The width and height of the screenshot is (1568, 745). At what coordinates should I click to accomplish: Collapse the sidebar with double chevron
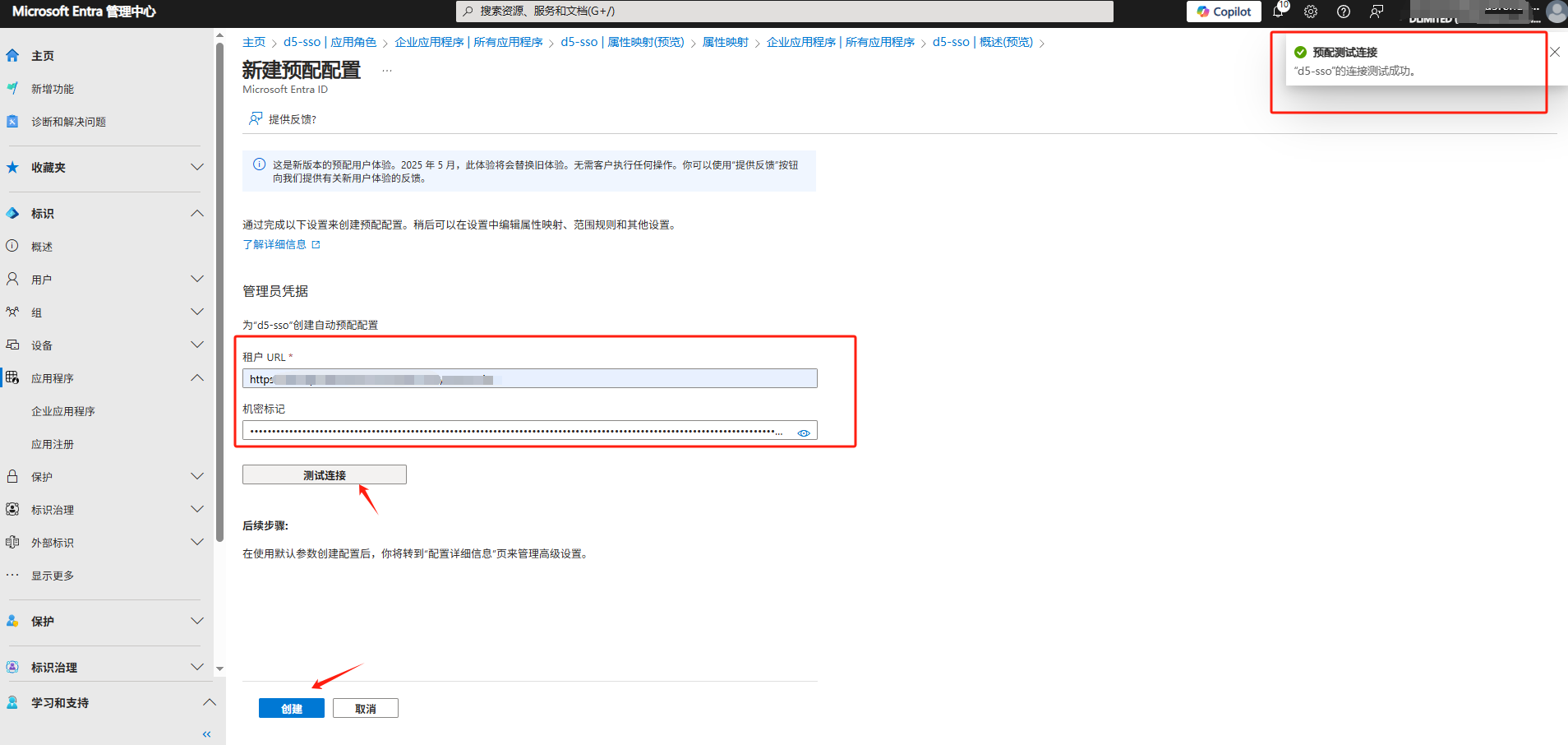(206, 734)
